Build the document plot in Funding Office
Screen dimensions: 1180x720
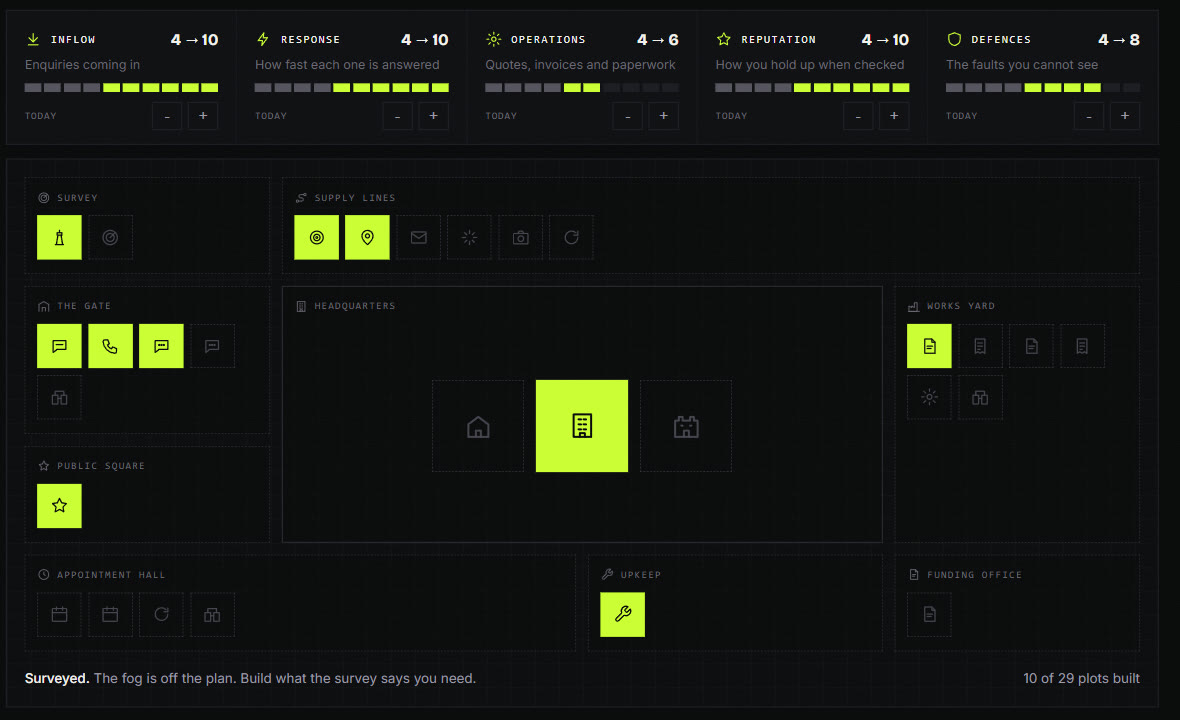[929, 615]
